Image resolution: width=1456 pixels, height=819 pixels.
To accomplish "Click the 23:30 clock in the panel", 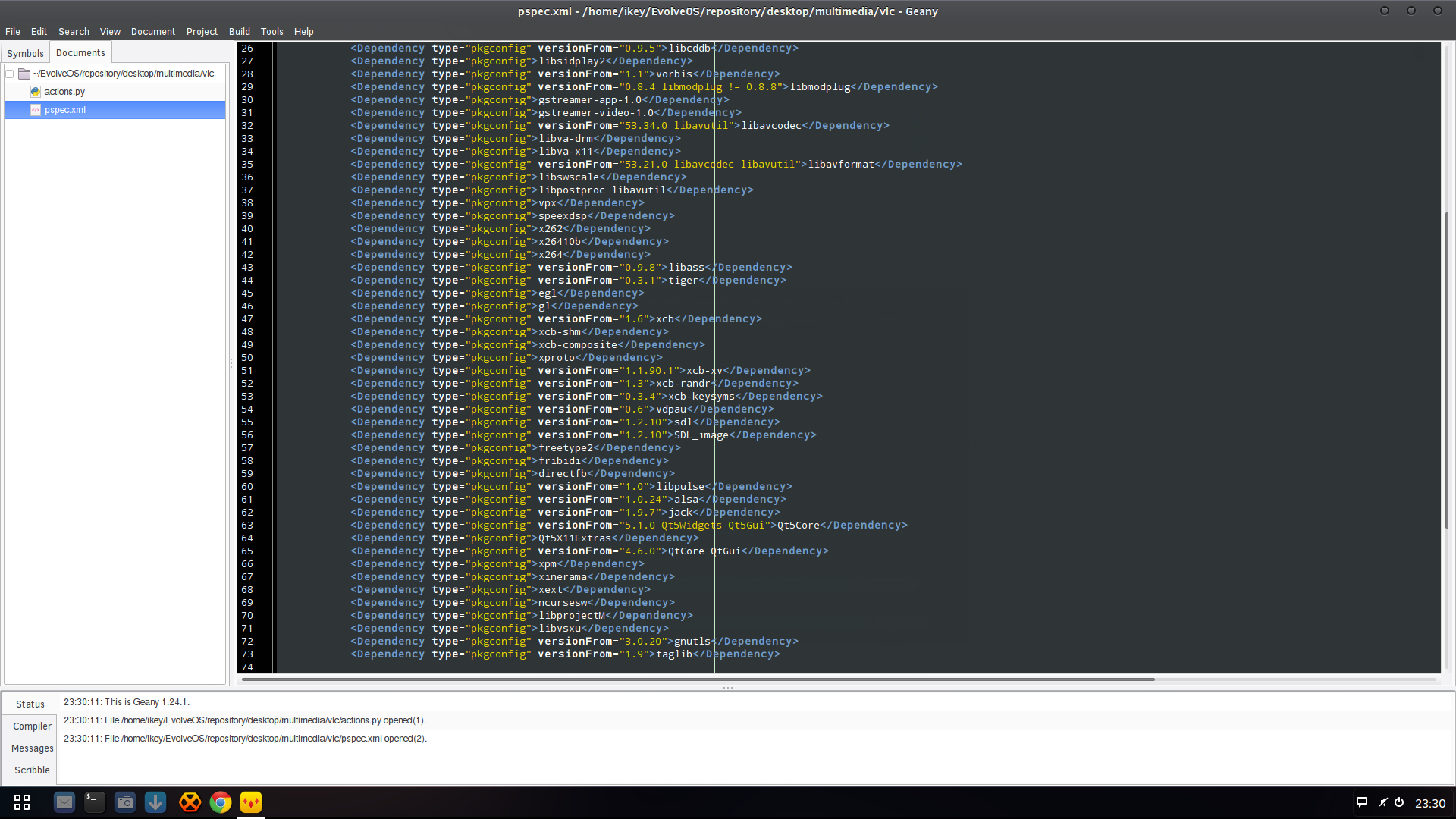I will (1430, 803).
